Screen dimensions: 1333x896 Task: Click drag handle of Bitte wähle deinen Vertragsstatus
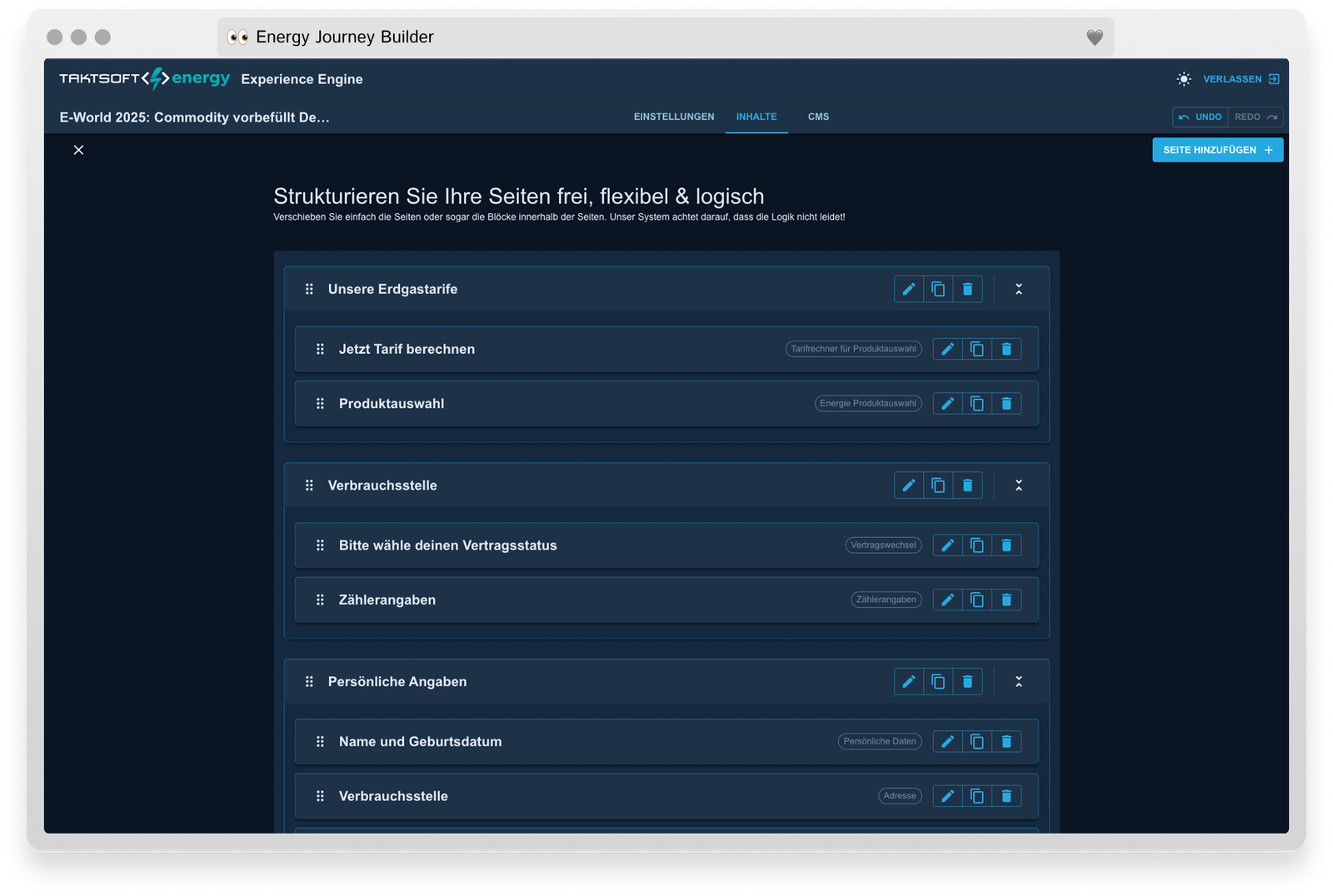pos(320,545)
